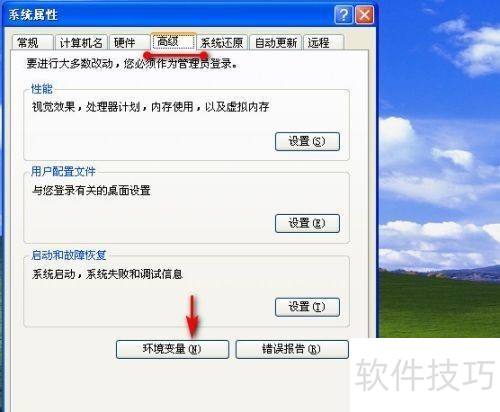Click the 性能 group label
The image size is (500, 412).
tap(42, 89)
